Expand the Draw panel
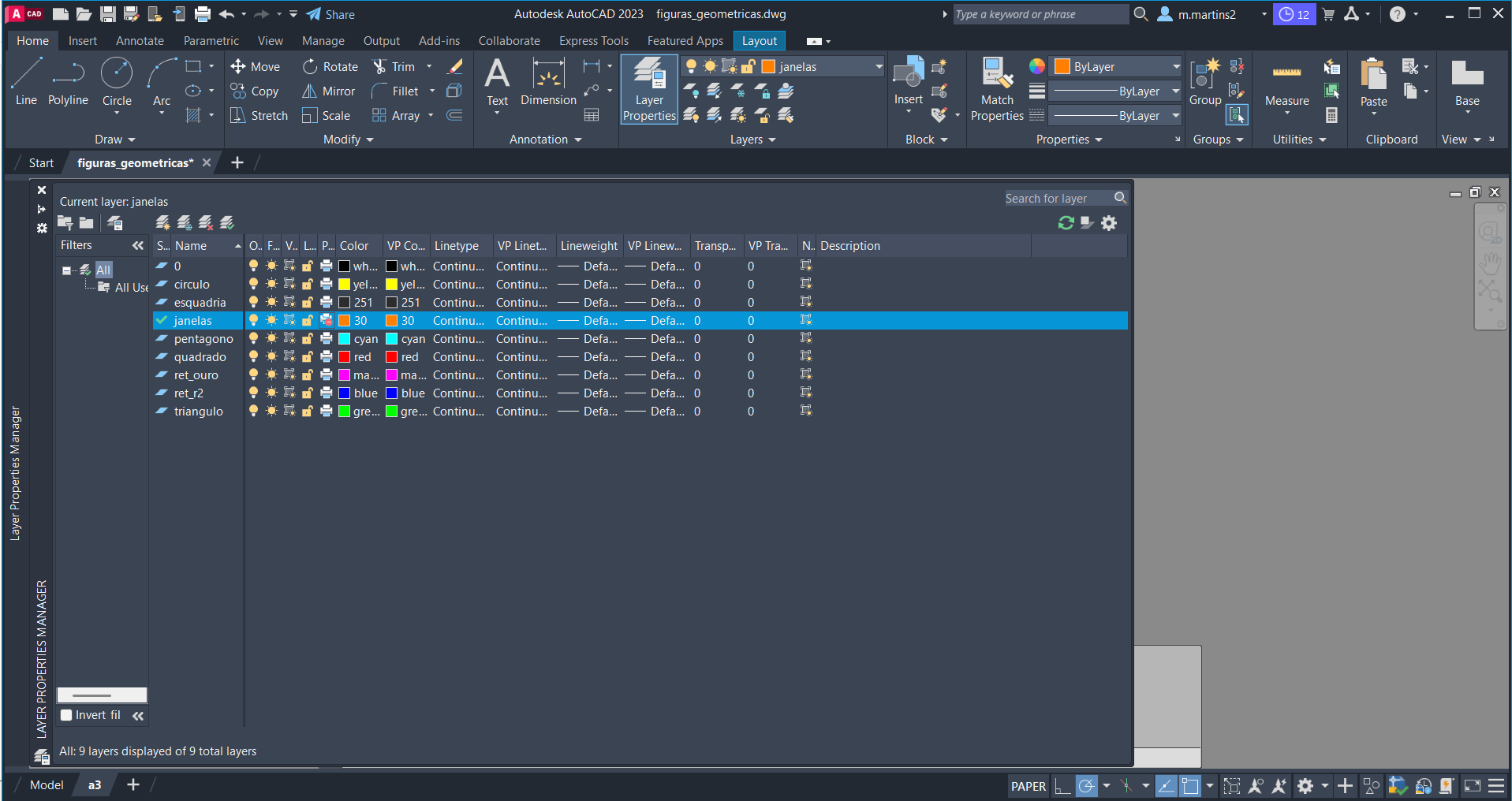 point(115,140)
